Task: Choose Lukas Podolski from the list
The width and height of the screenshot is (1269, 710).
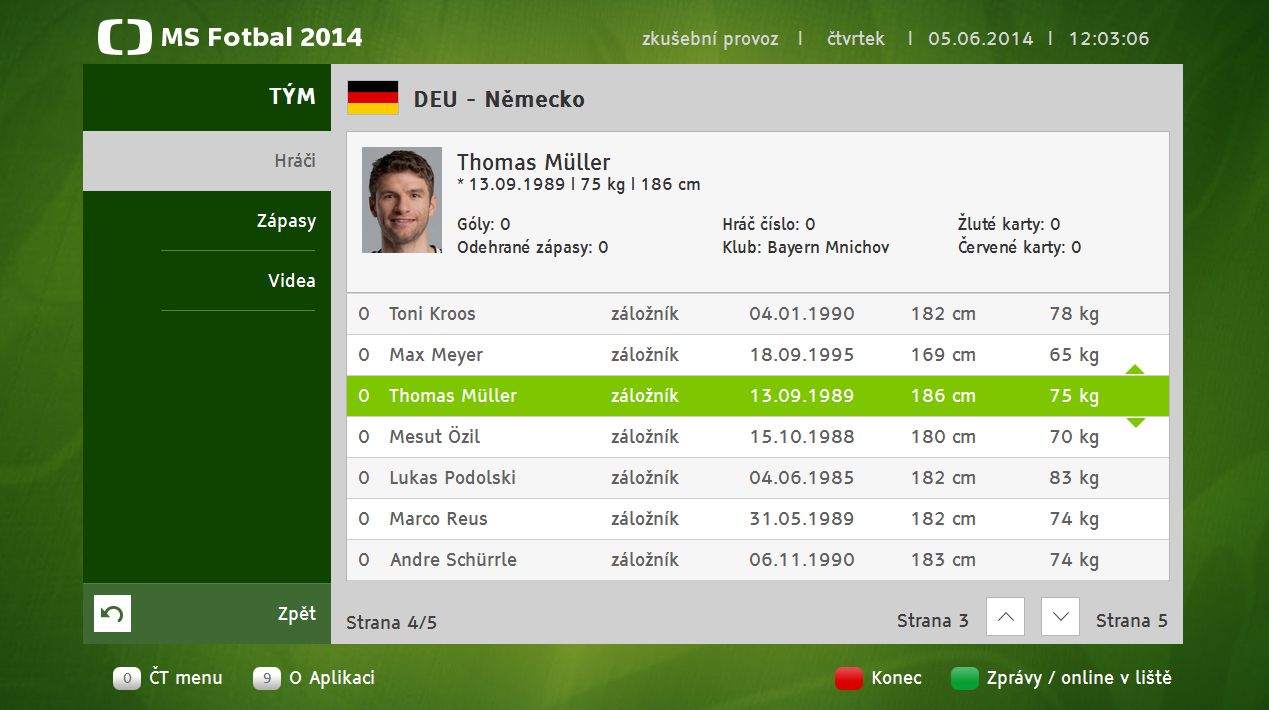Action: pos(452,478)
